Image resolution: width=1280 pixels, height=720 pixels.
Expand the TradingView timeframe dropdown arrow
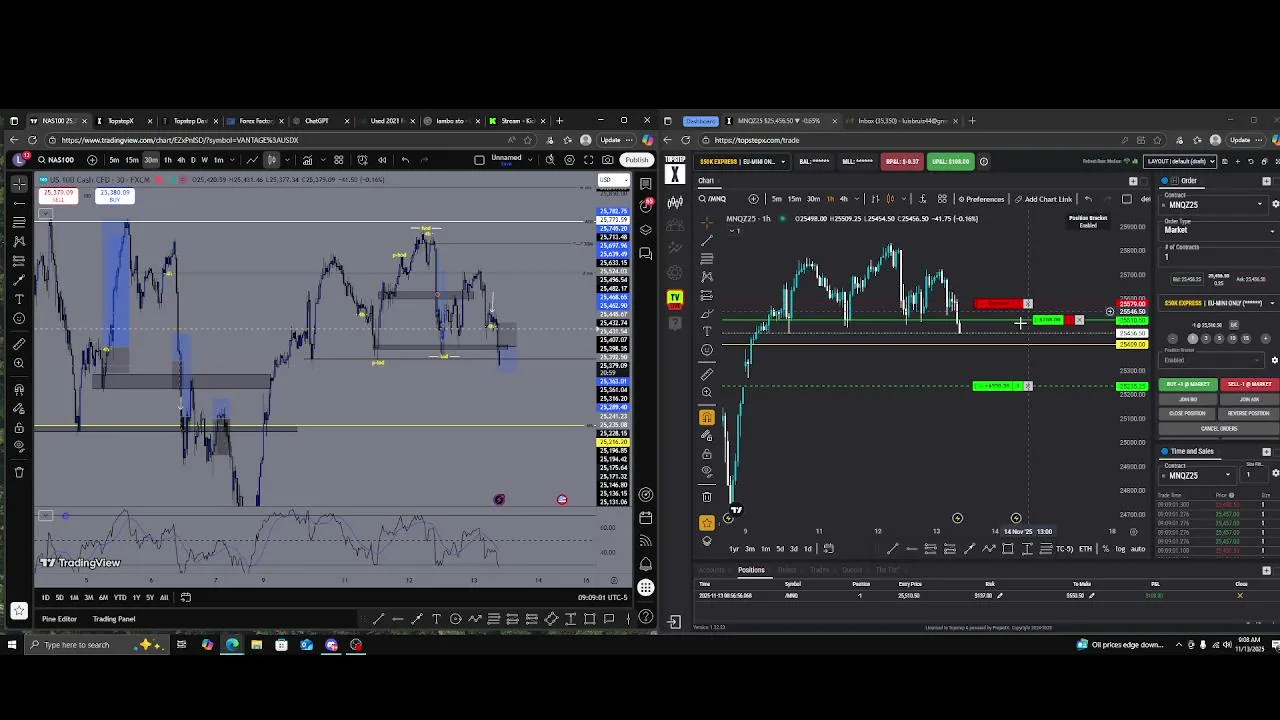coord(232,160)
